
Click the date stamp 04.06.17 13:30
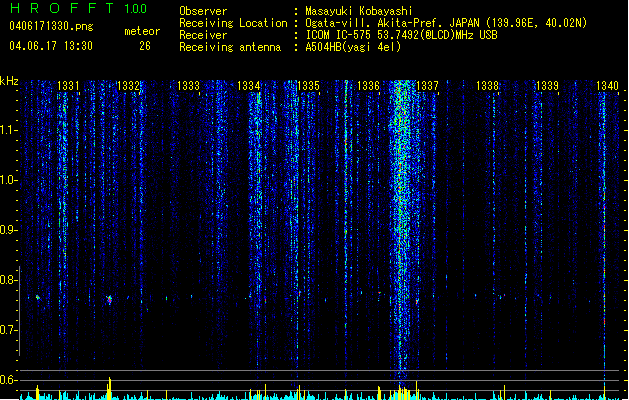point(51,46)
